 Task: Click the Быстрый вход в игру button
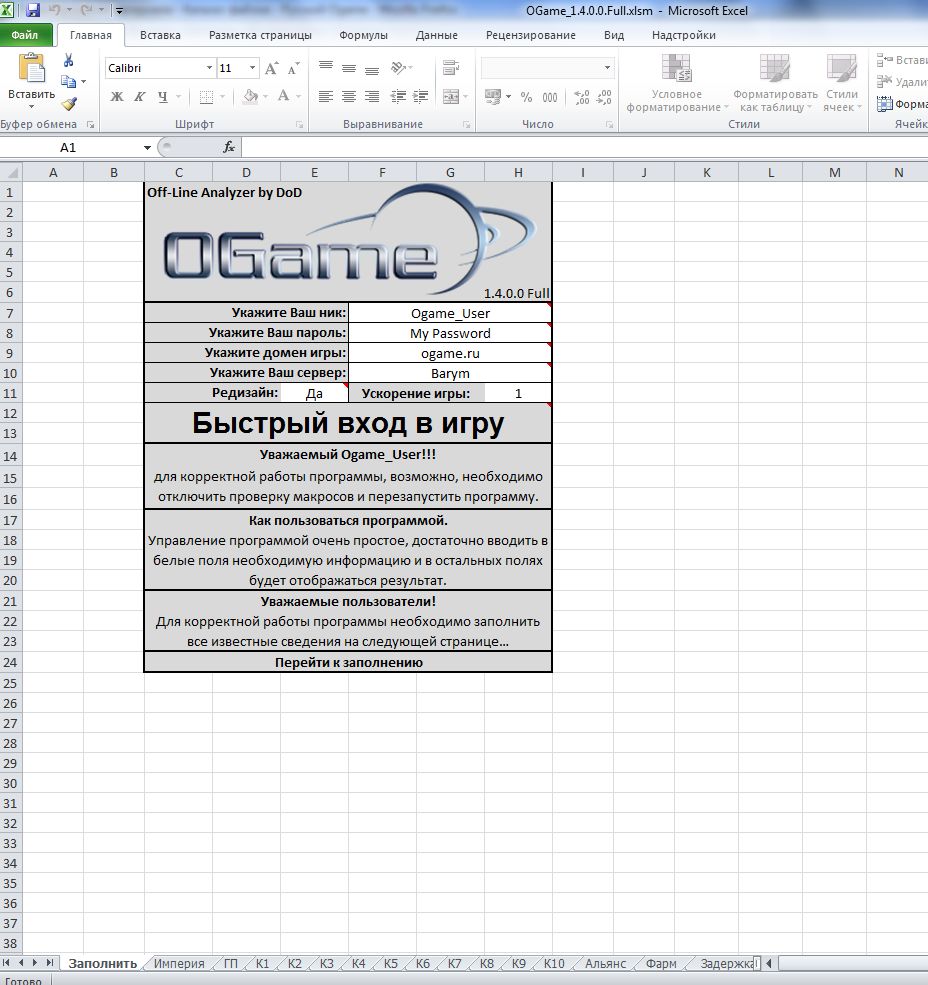pos(348,423)
